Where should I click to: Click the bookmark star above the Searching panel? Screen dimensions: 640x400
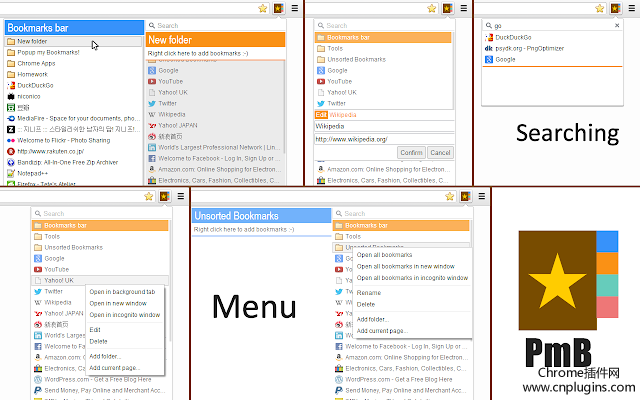[600, 8]
